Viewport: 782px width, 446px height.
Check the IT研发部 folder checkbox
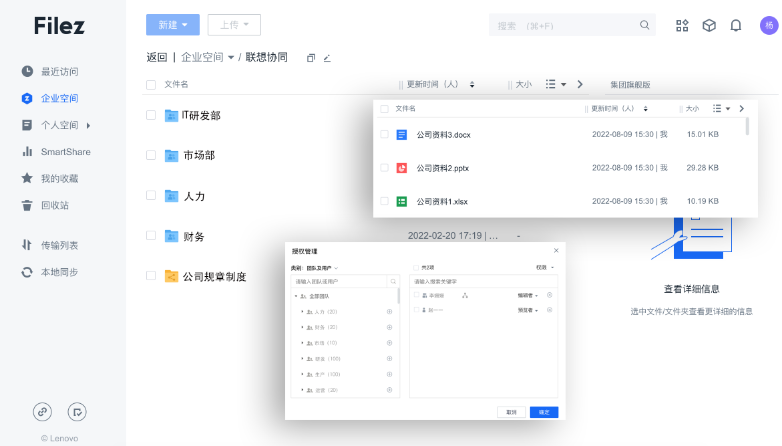tap(151, 115)
